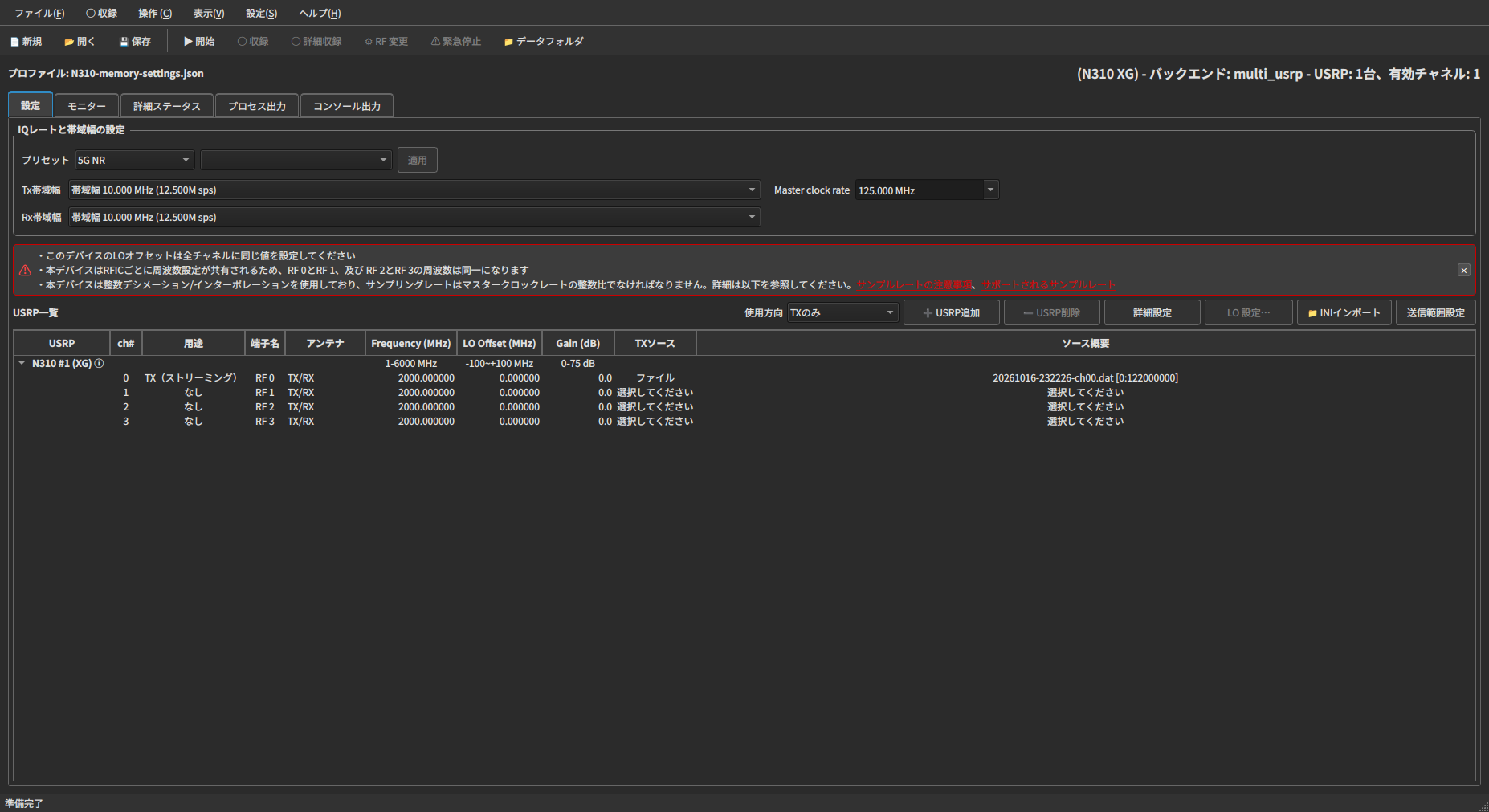
Task: Open the ヘルプ(H) menu
Action: coord(320,14)
